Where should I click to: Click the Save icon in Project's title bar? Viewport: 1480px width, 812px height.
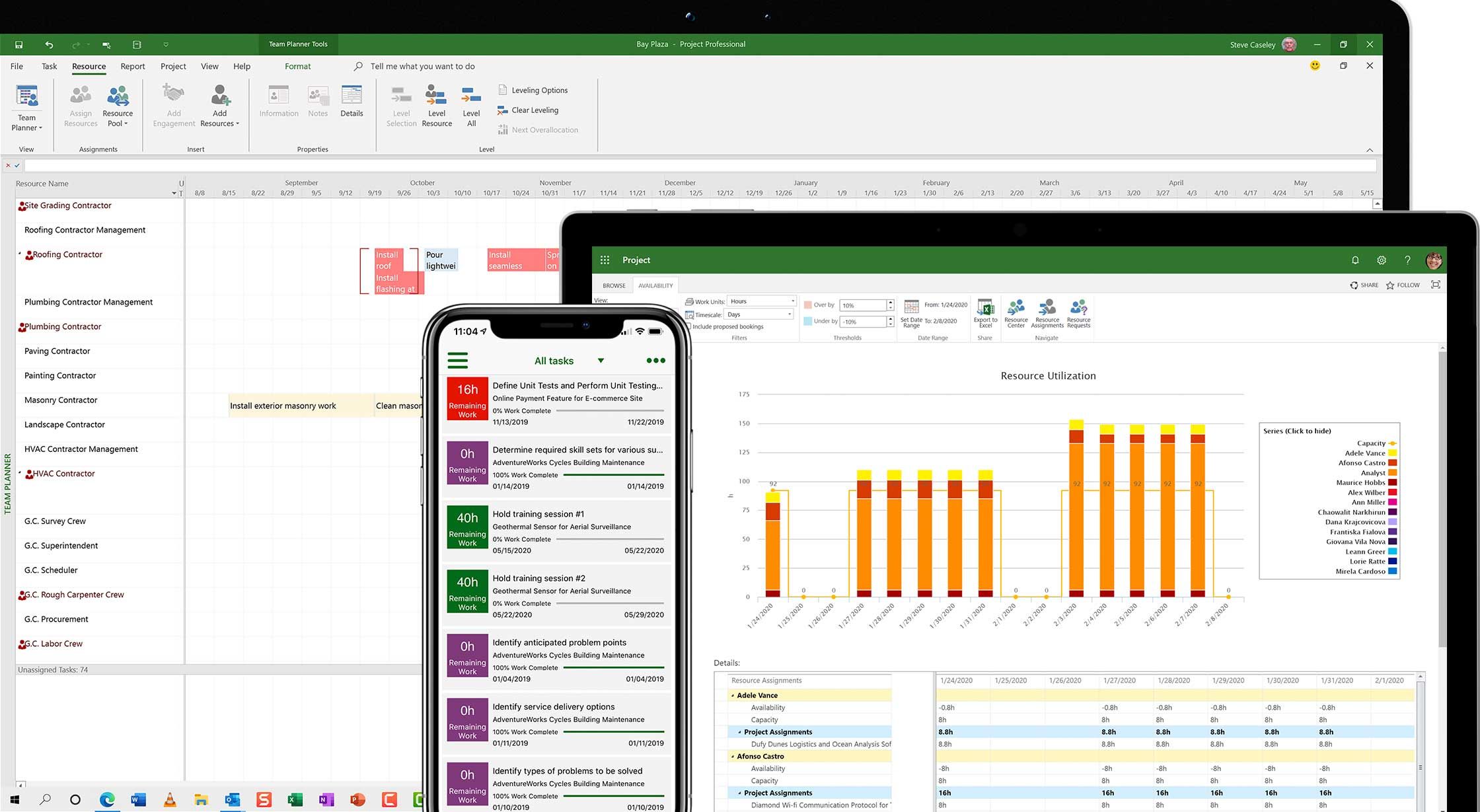18,45
